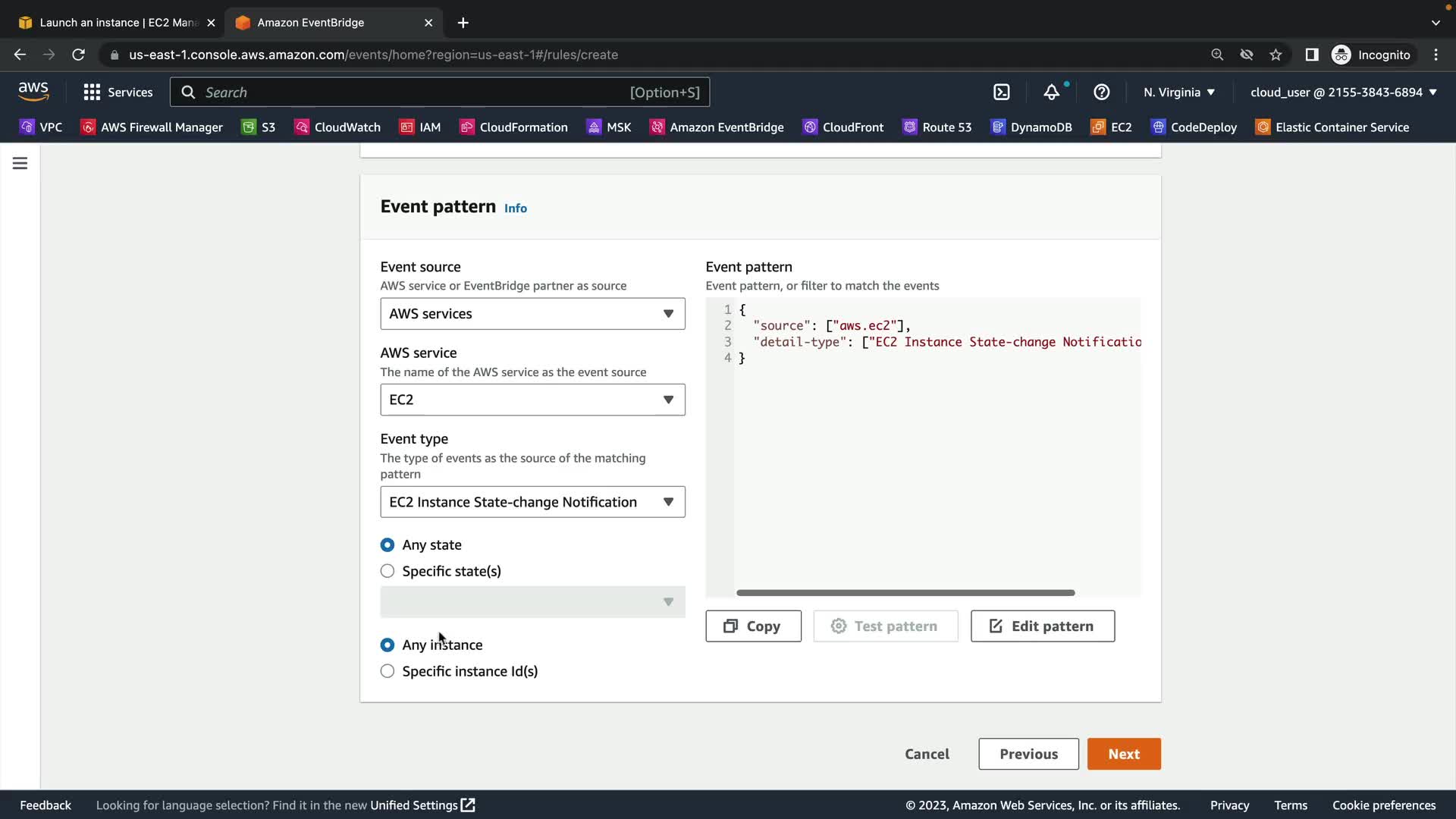Open the help question mark icon
The height and width of the screenshot is (819, 1456).
click(1101, 92)
